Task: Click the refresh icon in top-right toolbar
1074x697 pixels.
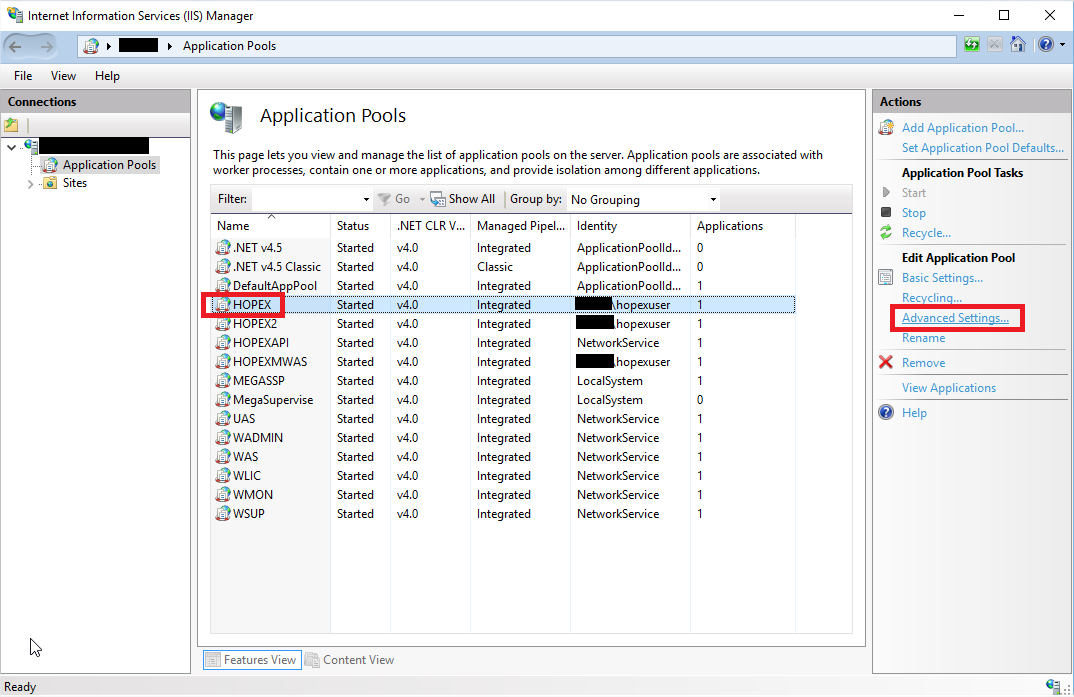Action: click(x=972, y=45)
